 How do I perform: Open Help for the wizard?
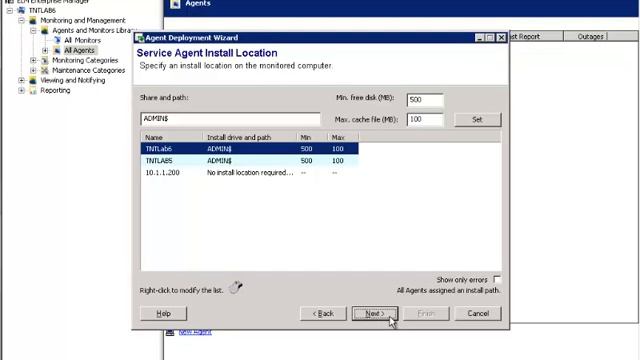(x=163, y=313)
